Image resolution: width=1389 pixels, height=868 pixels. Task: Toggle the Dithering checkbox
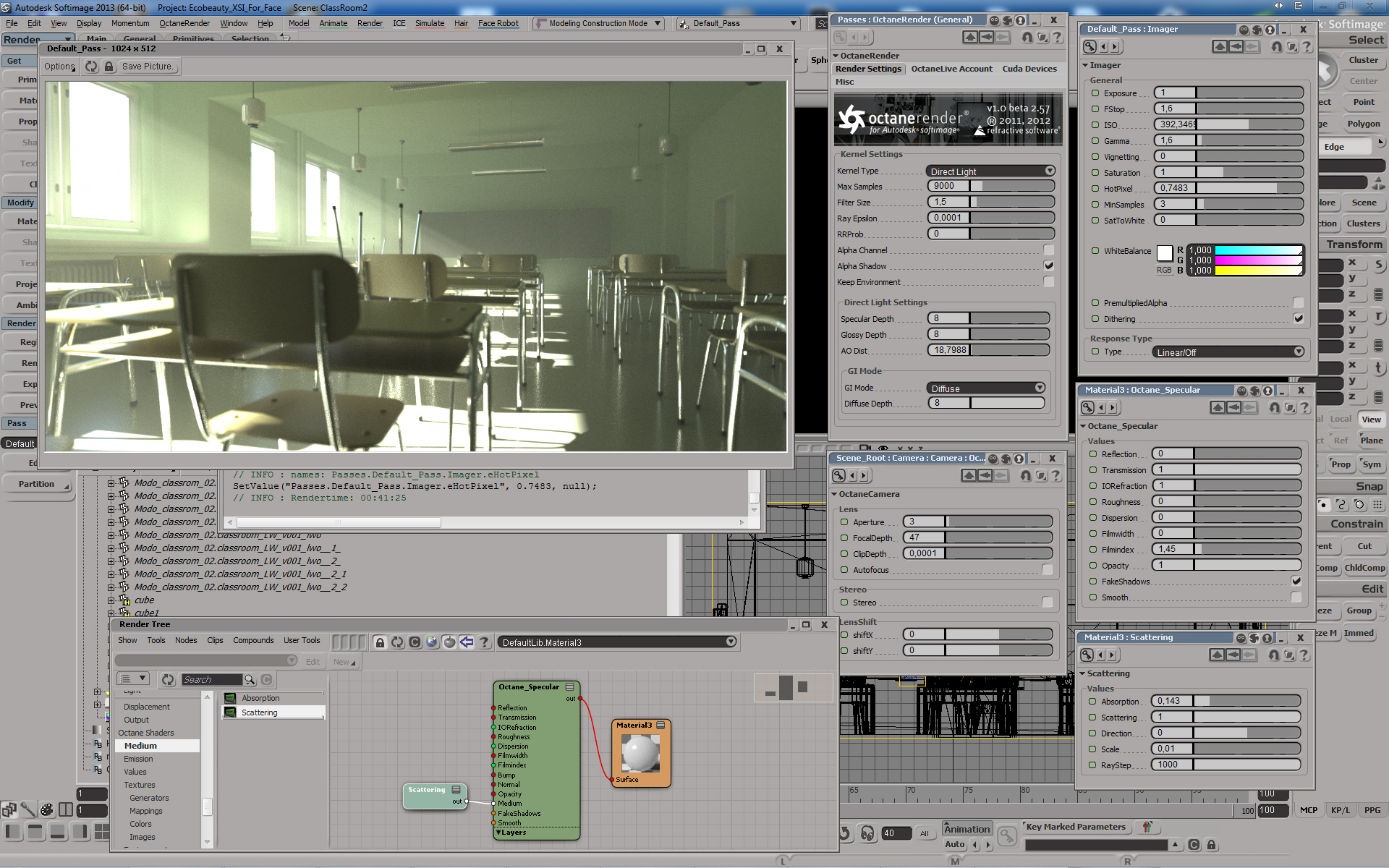click(1298, 319)
